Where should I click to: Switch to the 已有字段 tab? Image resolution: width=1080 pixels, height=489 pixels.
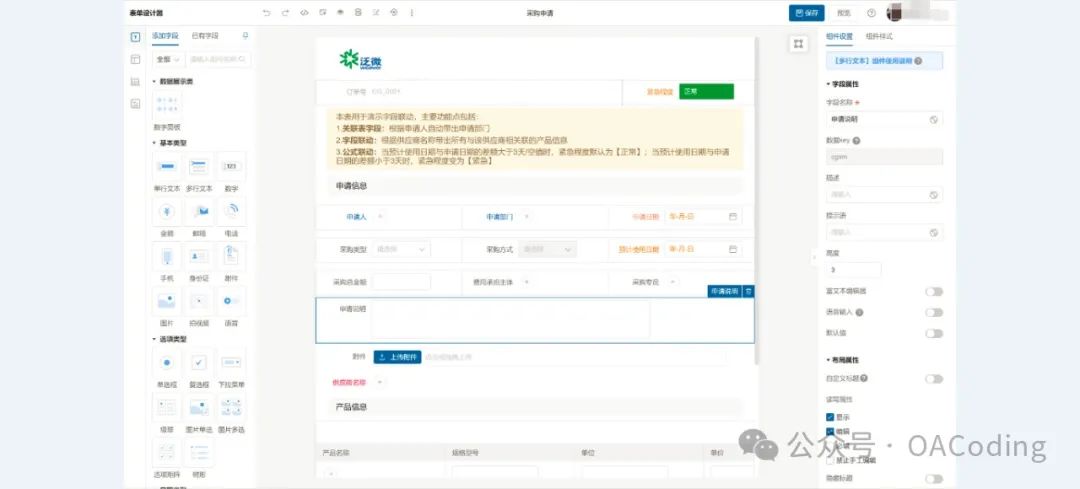pos(204,36)
